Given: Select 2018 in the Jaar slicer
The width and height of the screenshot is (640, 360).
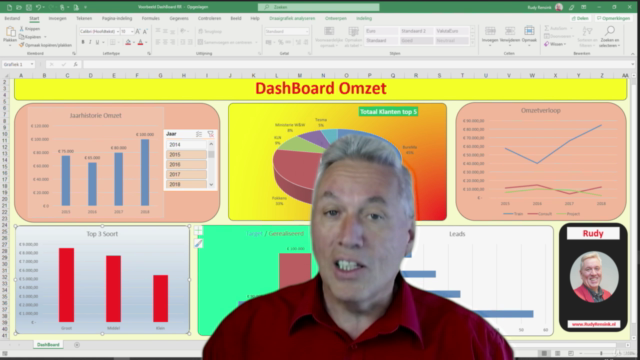Looking at the screenshot, I should (x=186, y=184).
